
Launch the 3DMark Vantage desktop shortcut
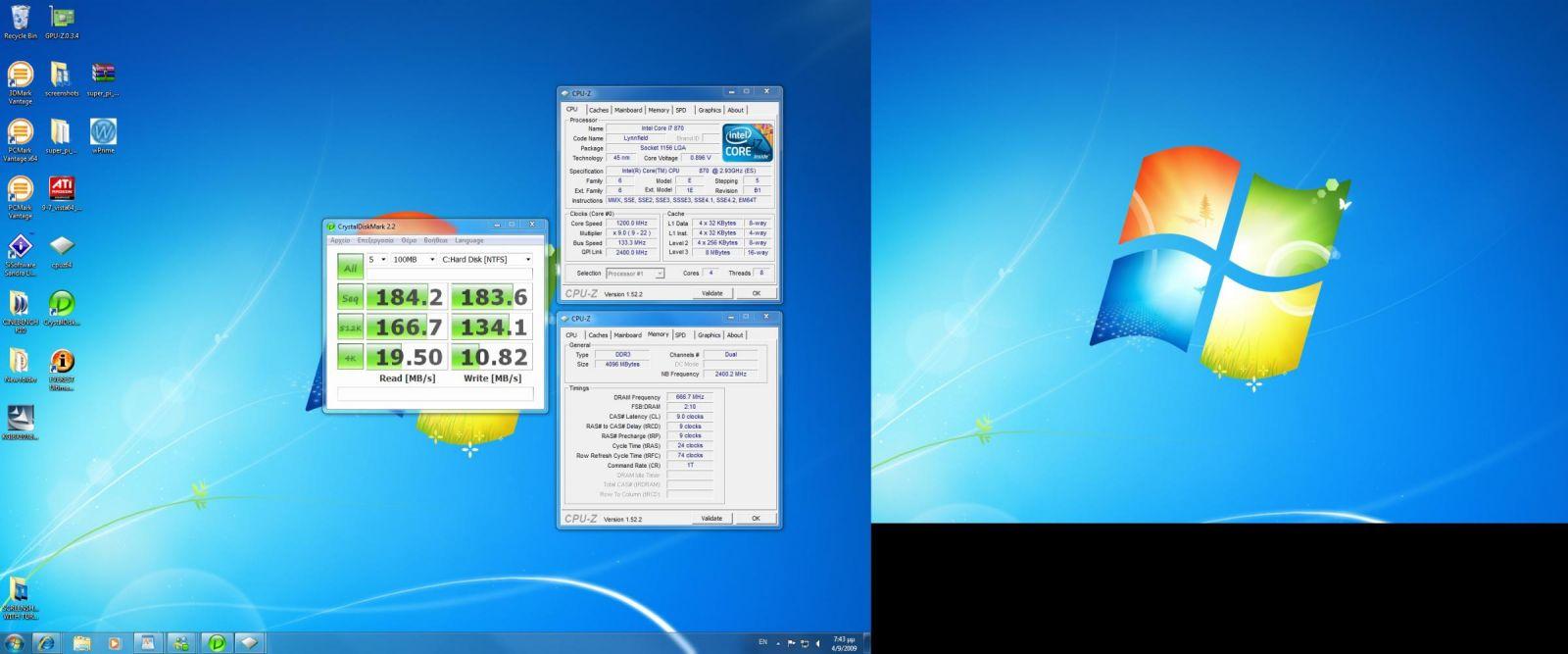click(20, 82)
